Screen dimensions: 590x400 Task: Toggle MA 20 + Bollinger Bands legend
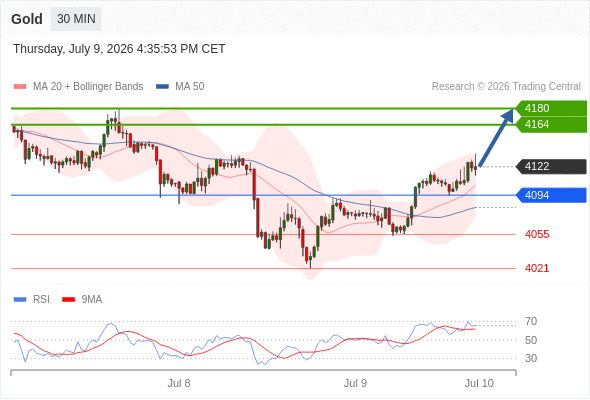pyautogui.click(x=78, y=87)
